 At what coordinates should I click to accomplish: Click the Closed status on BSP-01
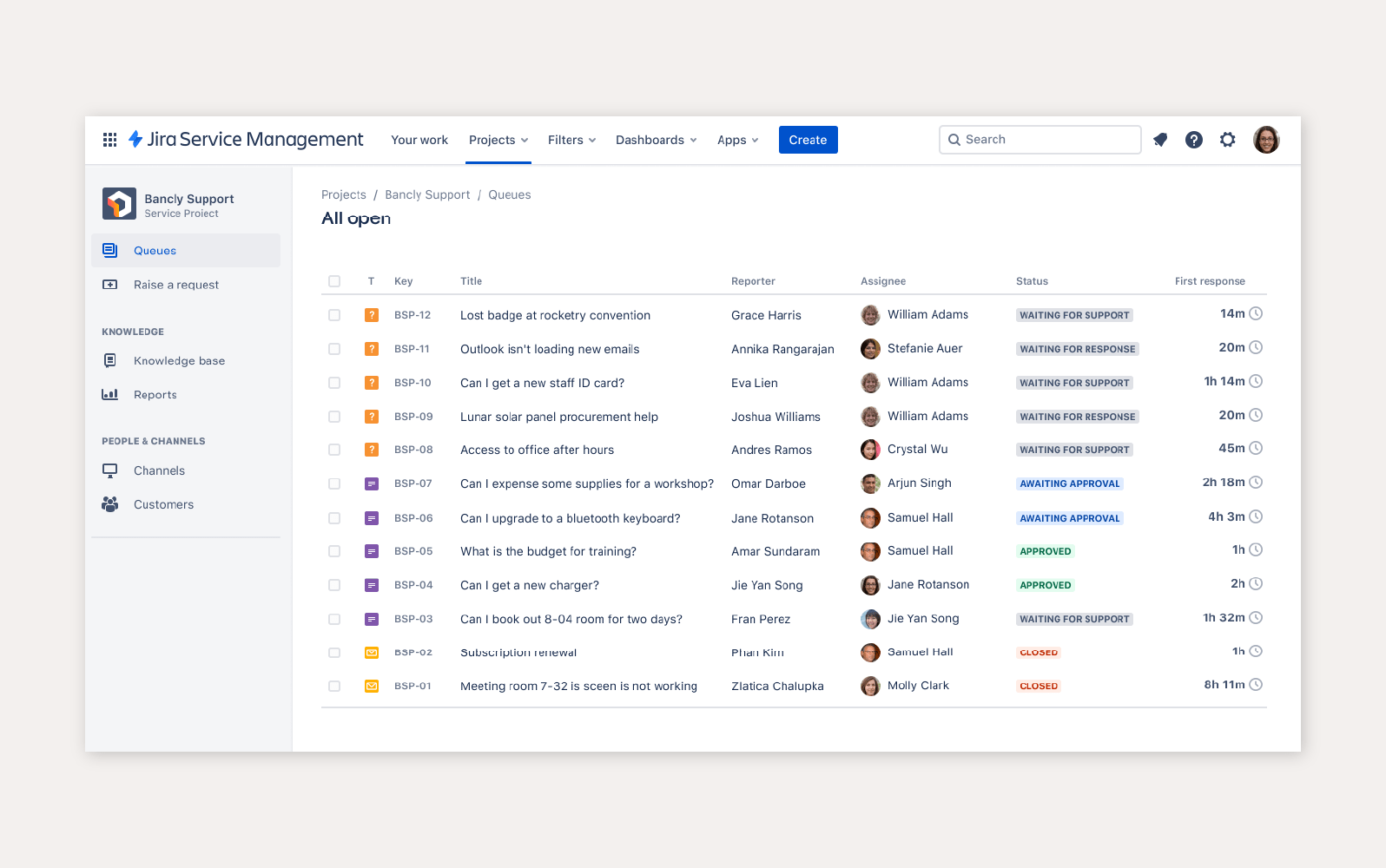[x=1039, y=686]
